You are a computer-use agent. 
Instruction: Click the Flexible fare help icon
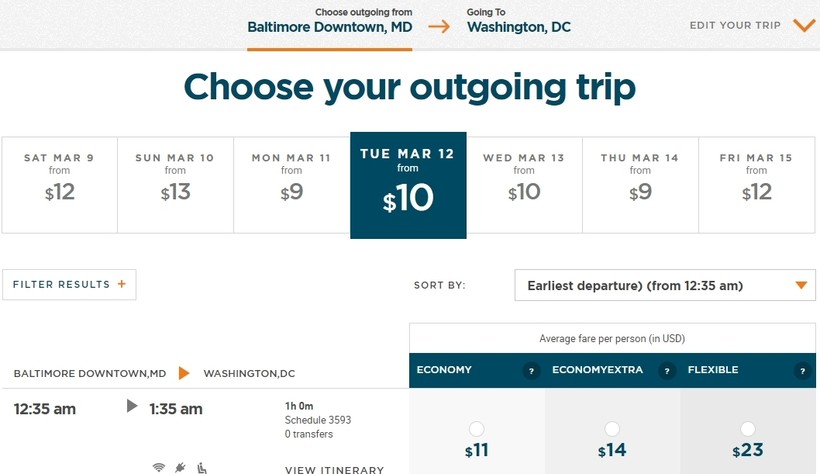[x=802, y=371]
